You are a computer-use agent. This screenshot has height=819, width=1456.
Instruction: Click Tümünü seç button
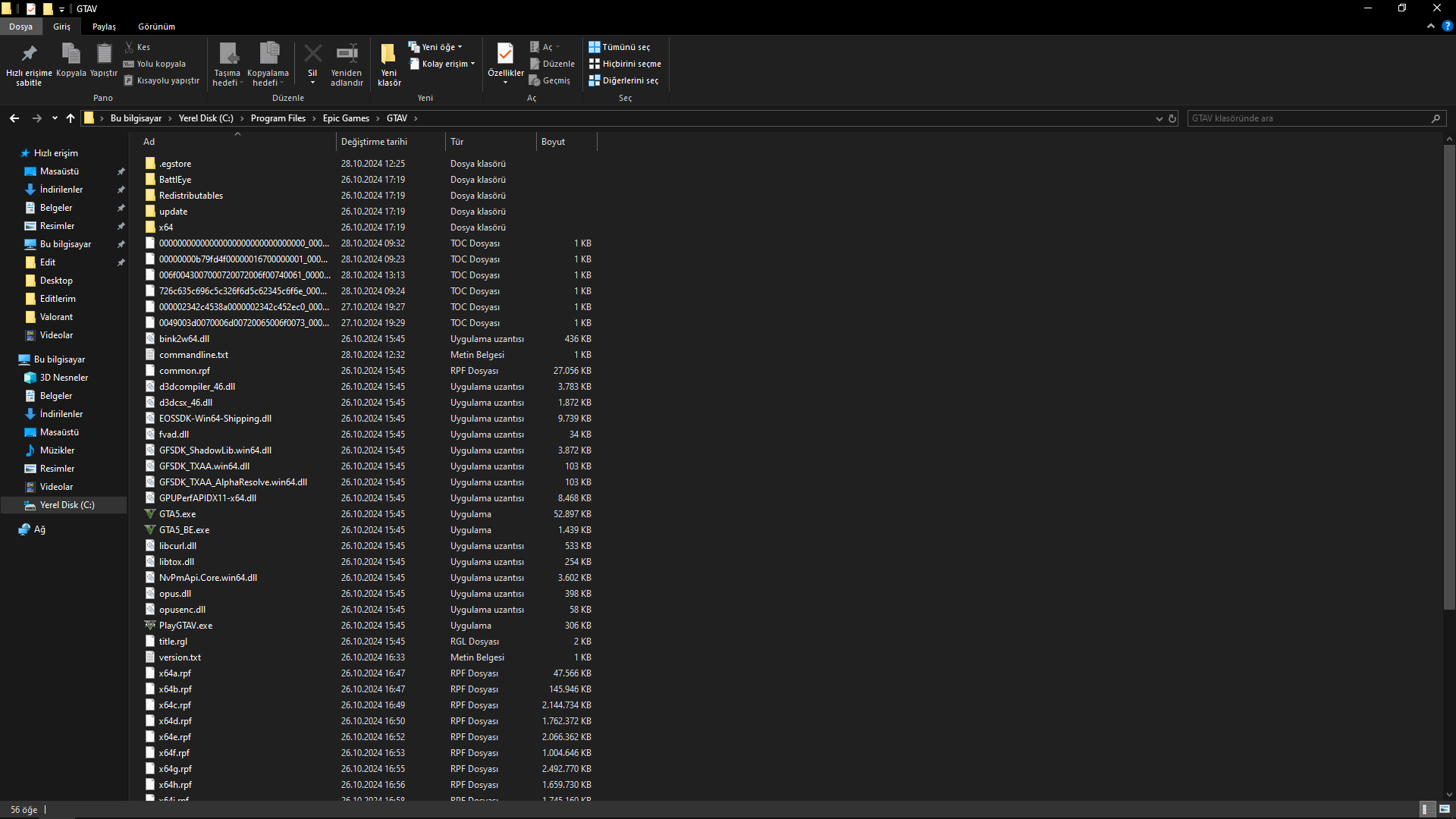pyautogui.click(x=620, y=47)
